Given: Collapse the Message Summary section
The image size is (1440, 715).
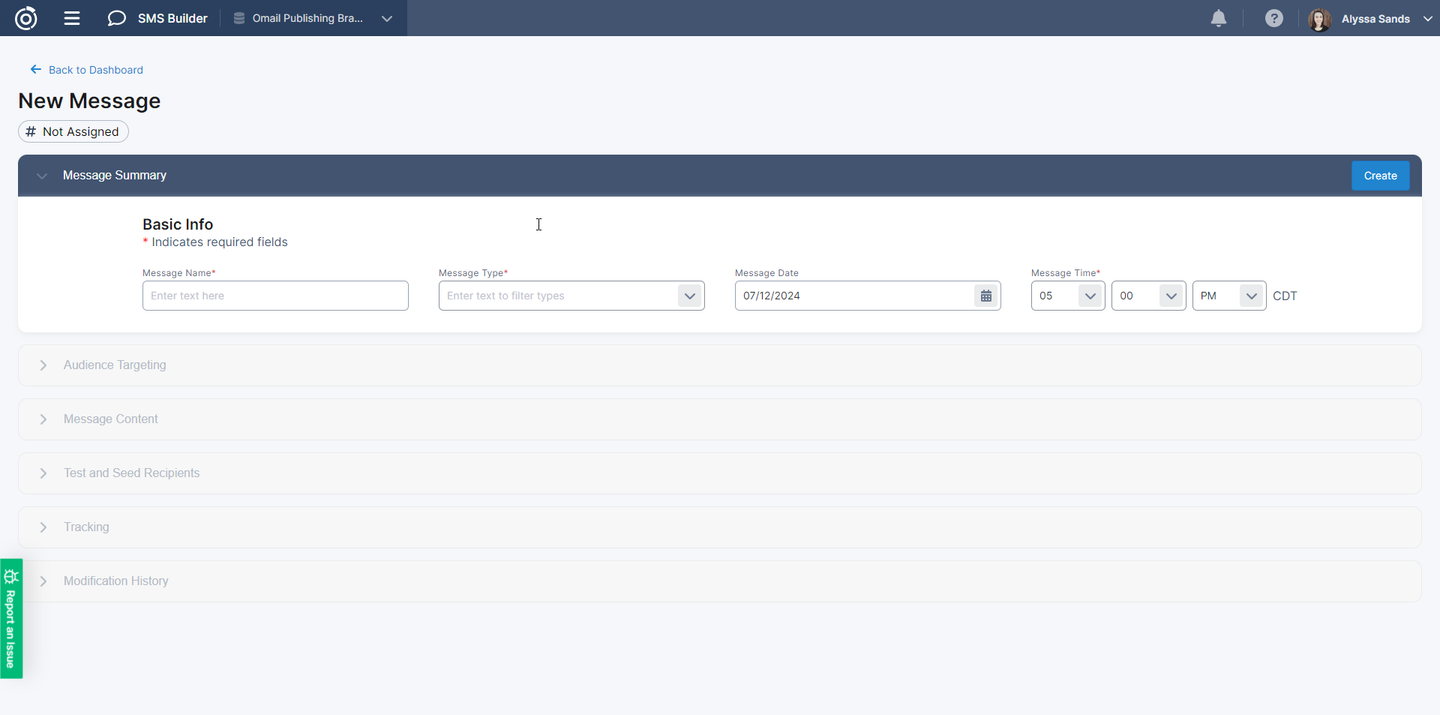Looking at the screenshot, I should (42, 176).
